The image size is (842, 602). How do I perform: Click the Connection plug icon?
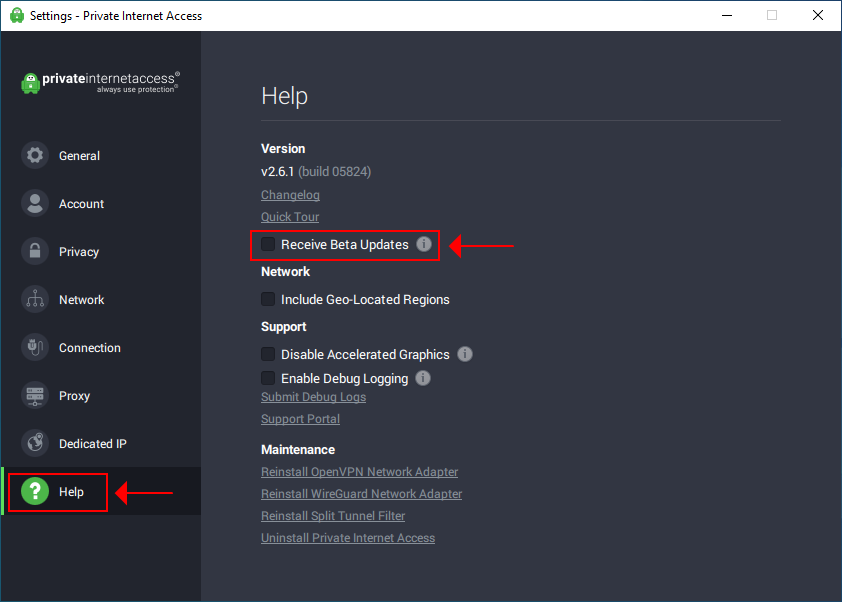(35, 348)
